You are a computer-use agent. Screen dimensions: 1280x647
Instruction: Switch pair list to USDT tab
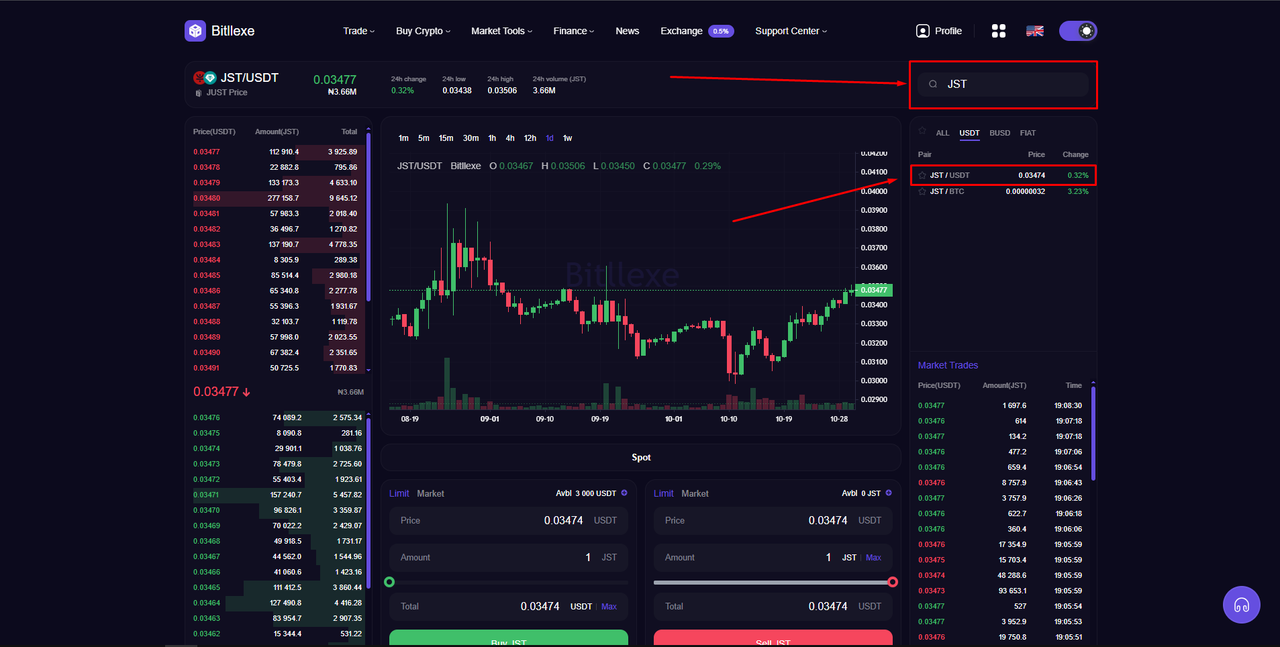(970, 133)
